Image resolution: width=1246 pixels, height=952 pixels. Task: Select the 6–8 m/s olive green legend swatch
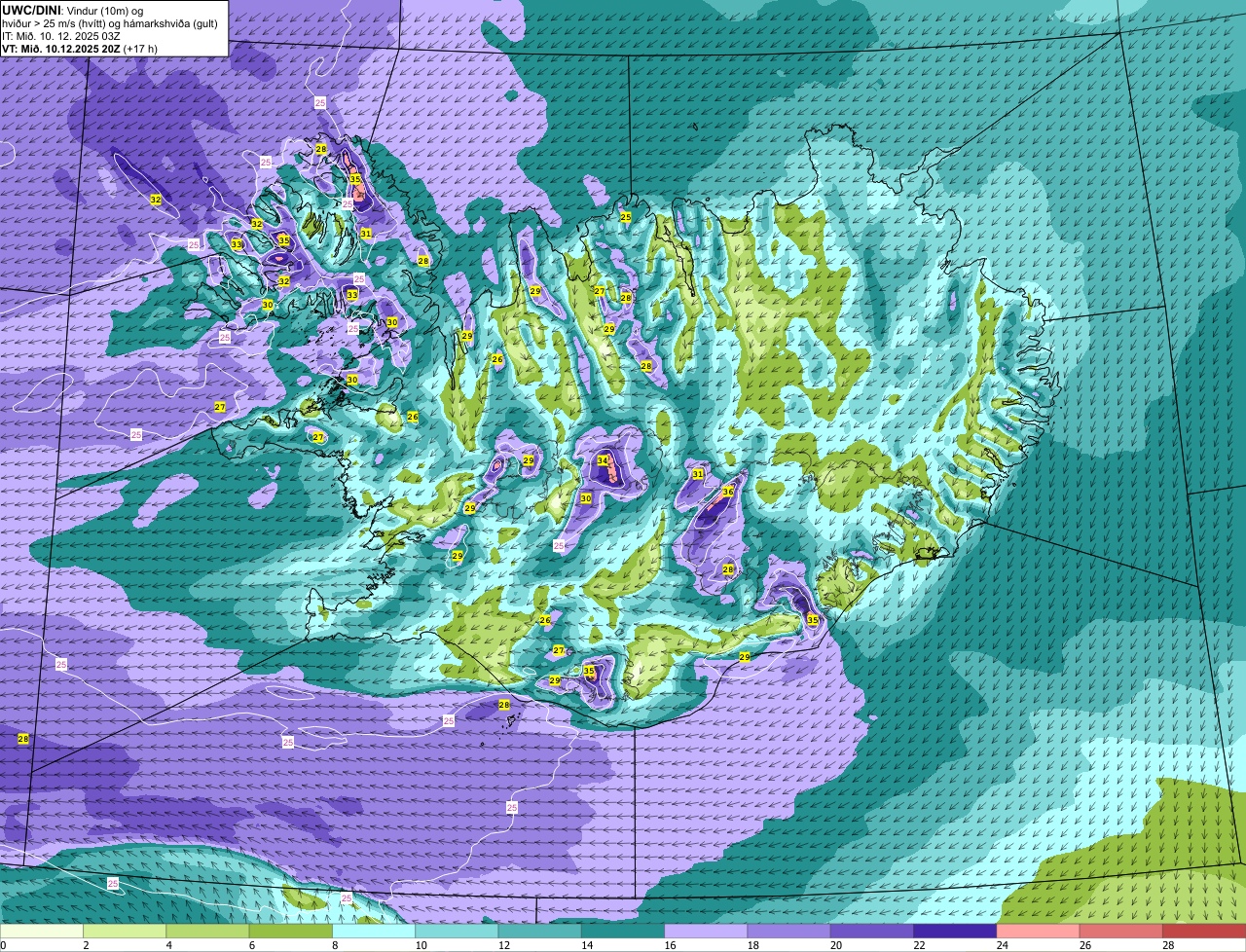291,931
